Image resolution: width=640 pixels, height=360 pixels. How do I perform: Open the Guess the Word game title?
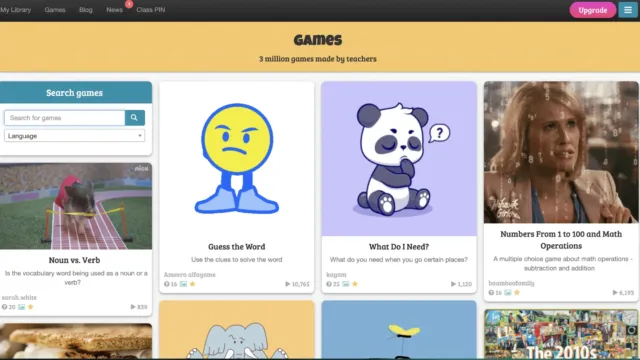pyautogui.click(x=237, y=247)
